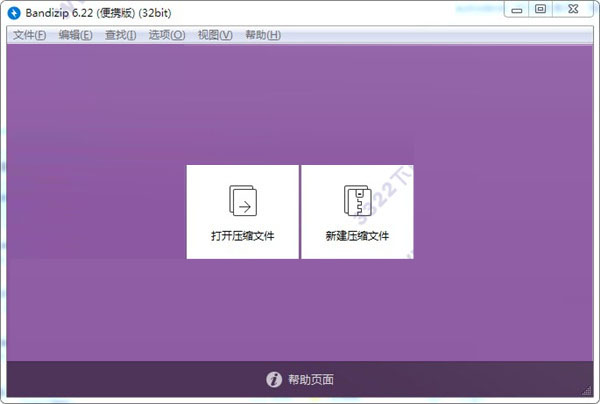
Task: Open the 帮助(H) menu
Action: (x=263, y=35)
